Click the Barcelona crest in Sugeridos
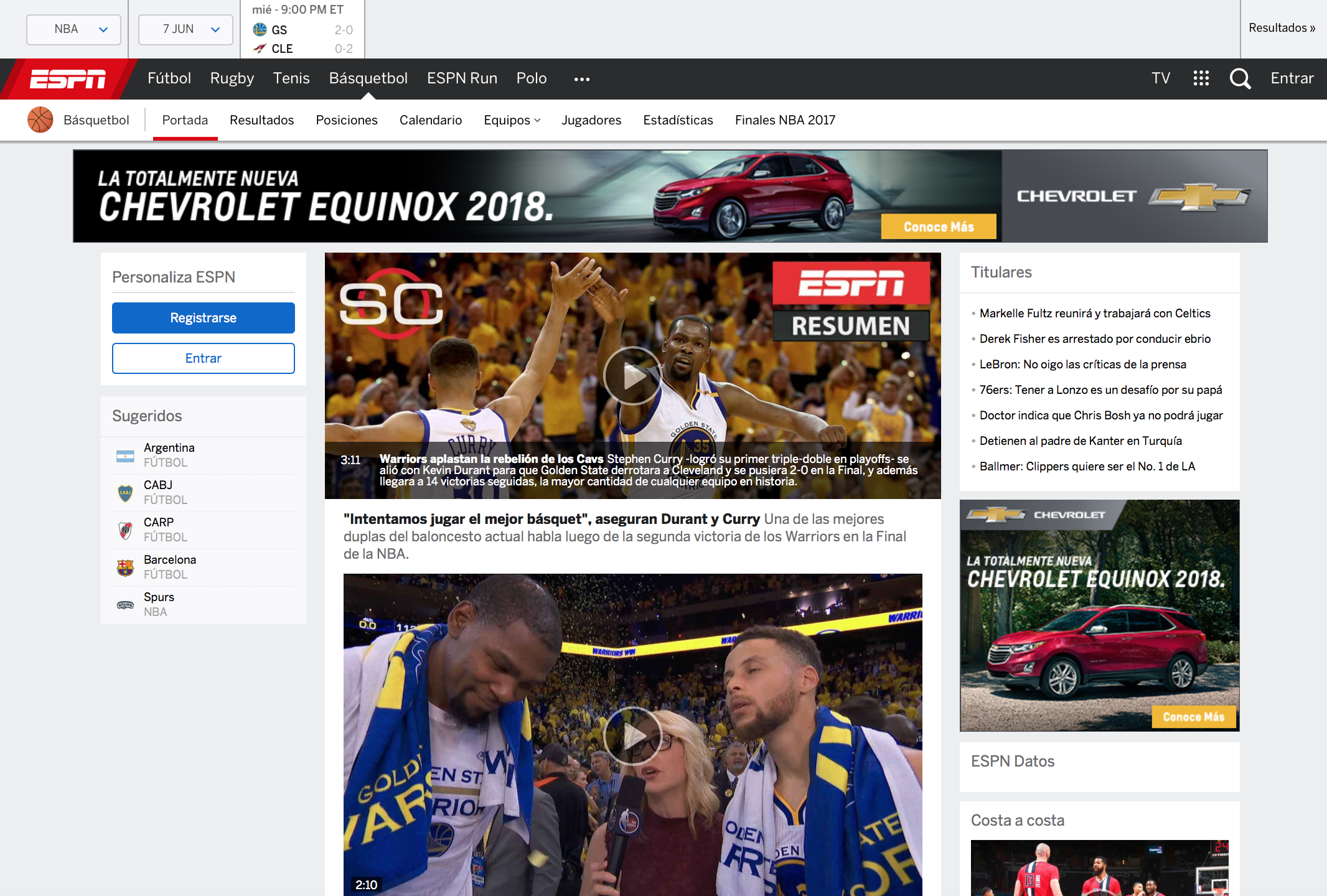Image resolution: width=1327 pixels, height=896 pixels. (125, 567)
